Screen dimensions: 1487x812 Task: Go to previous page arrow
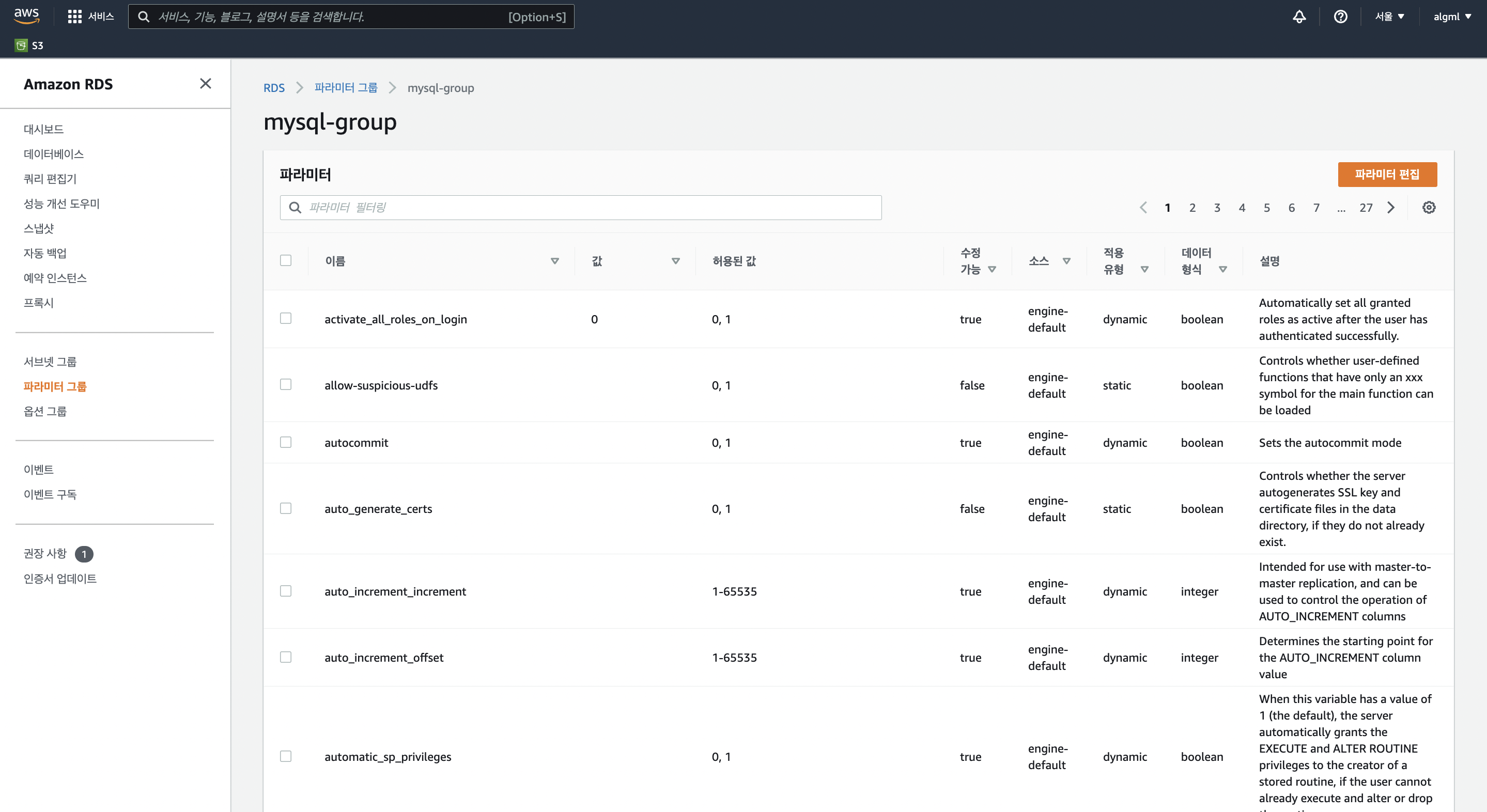(1143, 208)
